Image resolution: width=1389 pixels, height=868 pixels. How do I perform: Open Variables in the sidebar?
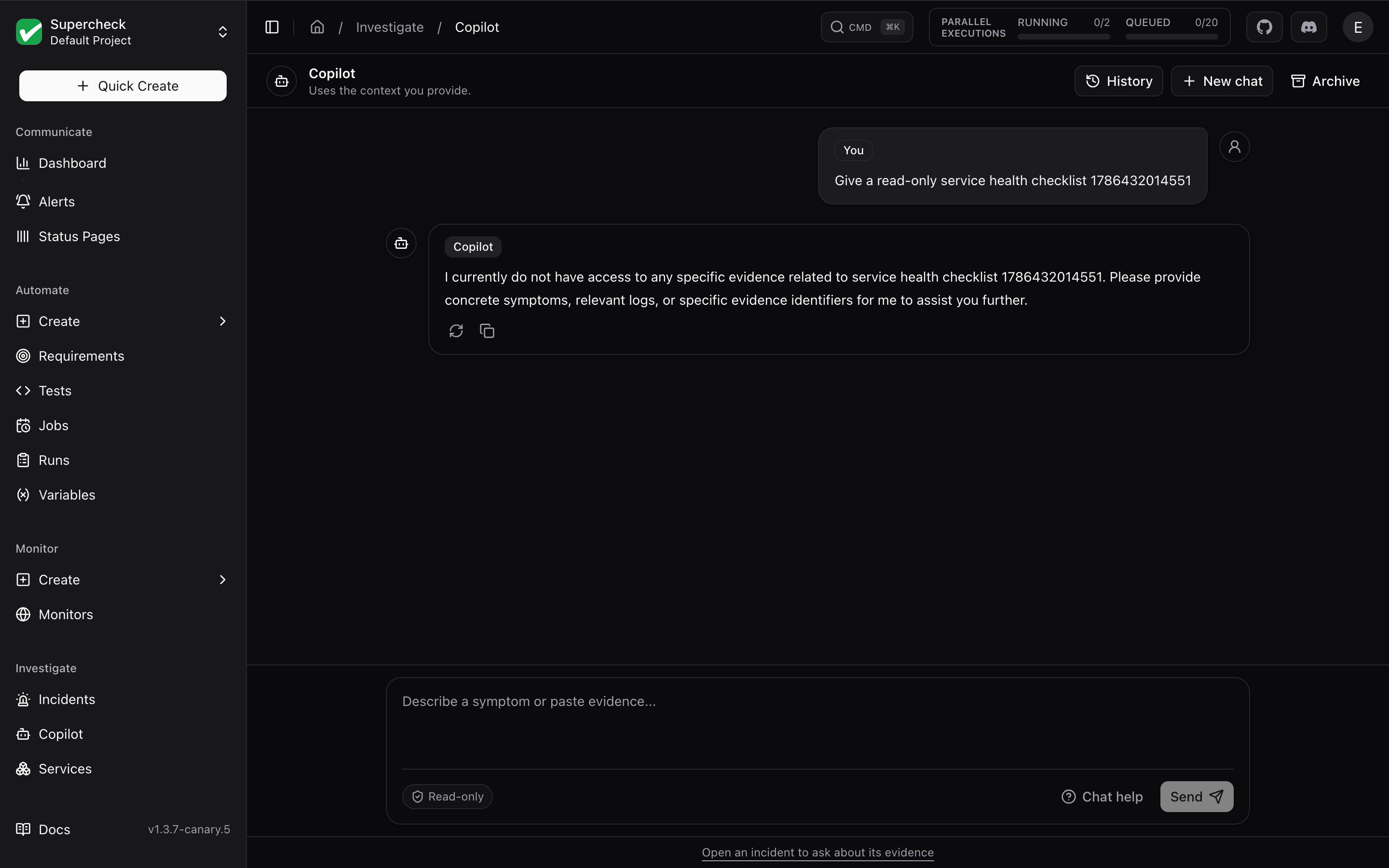point(123,495)
